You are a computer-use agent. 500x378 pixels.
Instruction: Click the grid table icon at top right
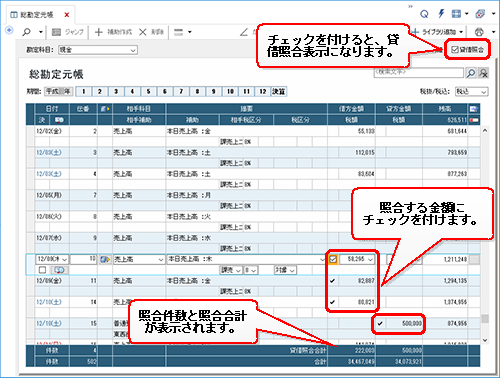coord(456,14)
